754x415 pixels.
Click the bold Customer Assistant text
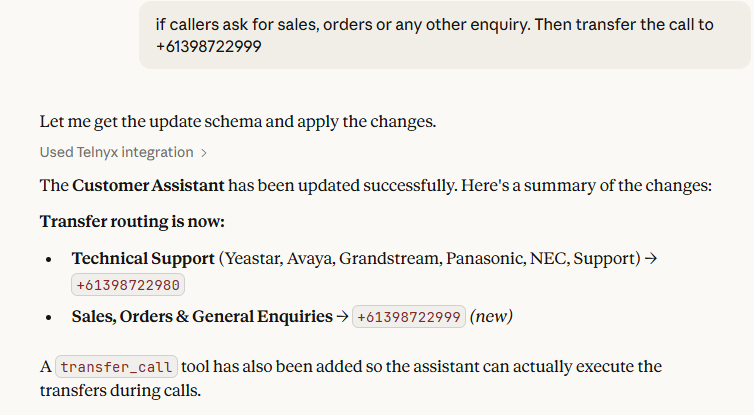click(148, 186)
